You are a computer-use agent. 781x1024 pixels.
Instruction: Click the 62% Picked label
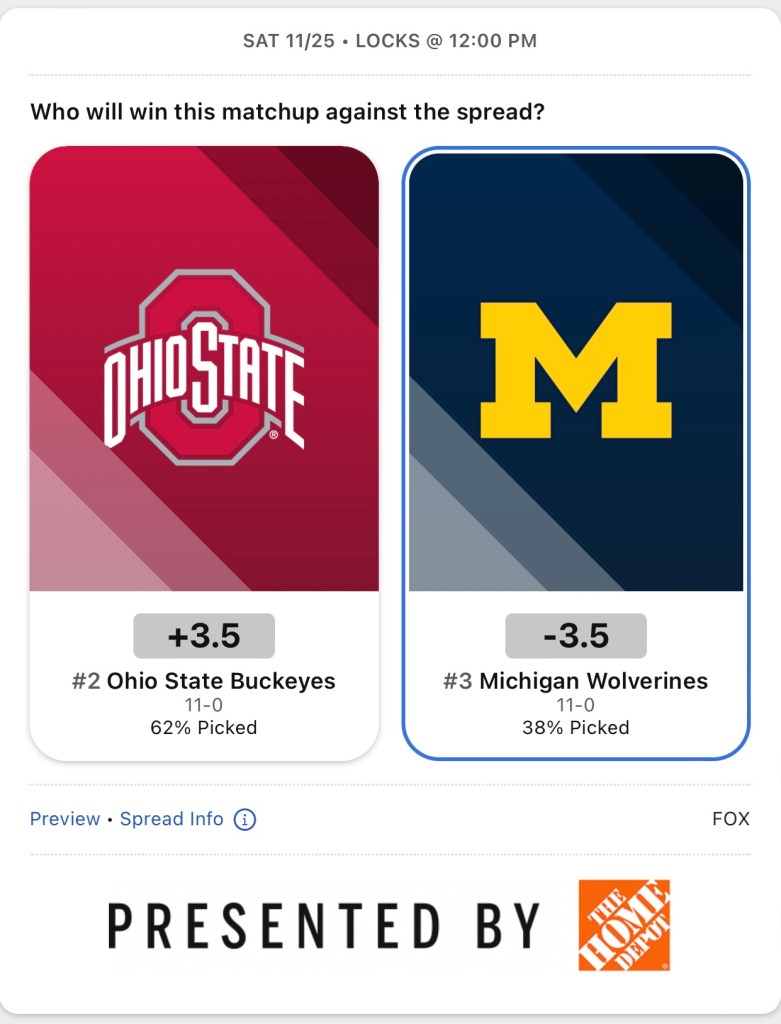(x=204, y=728)
